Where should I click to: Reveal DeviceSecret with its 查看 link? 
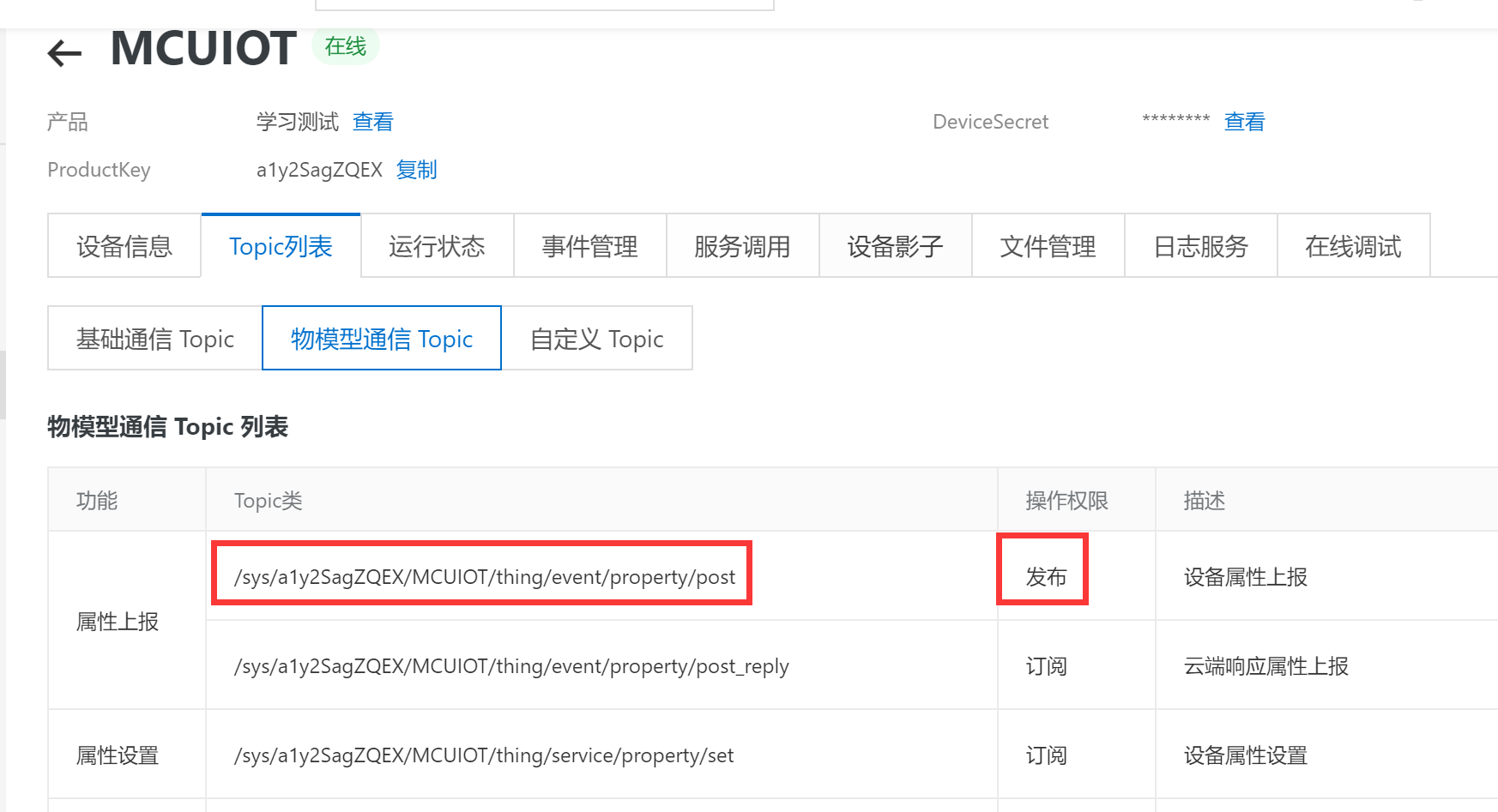click(x=1244, y=122)
